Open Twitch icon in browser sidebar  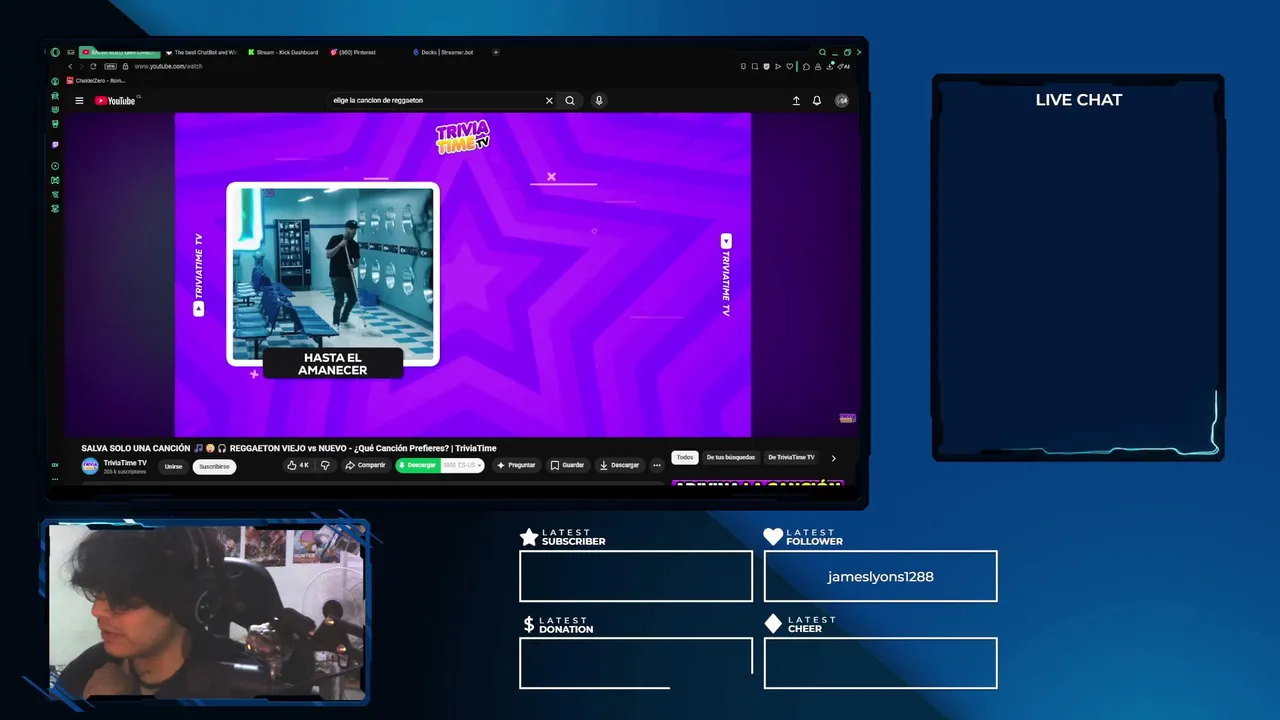55,144
